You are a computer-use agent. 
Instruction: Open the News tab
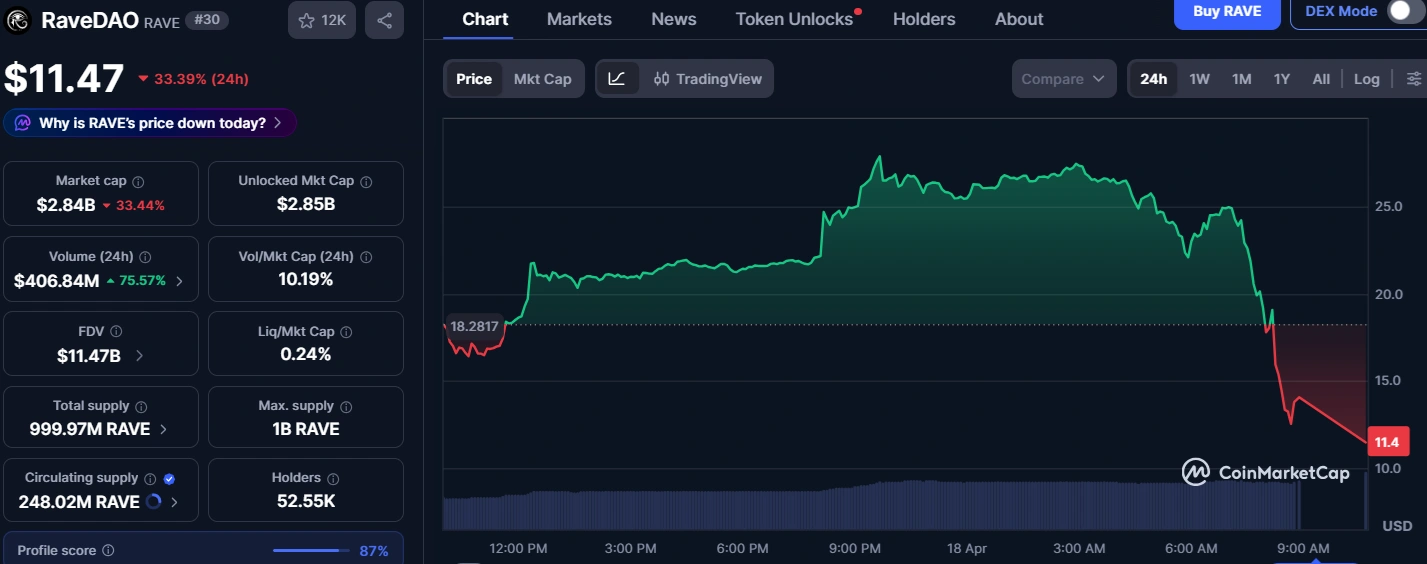coord(674,19)
